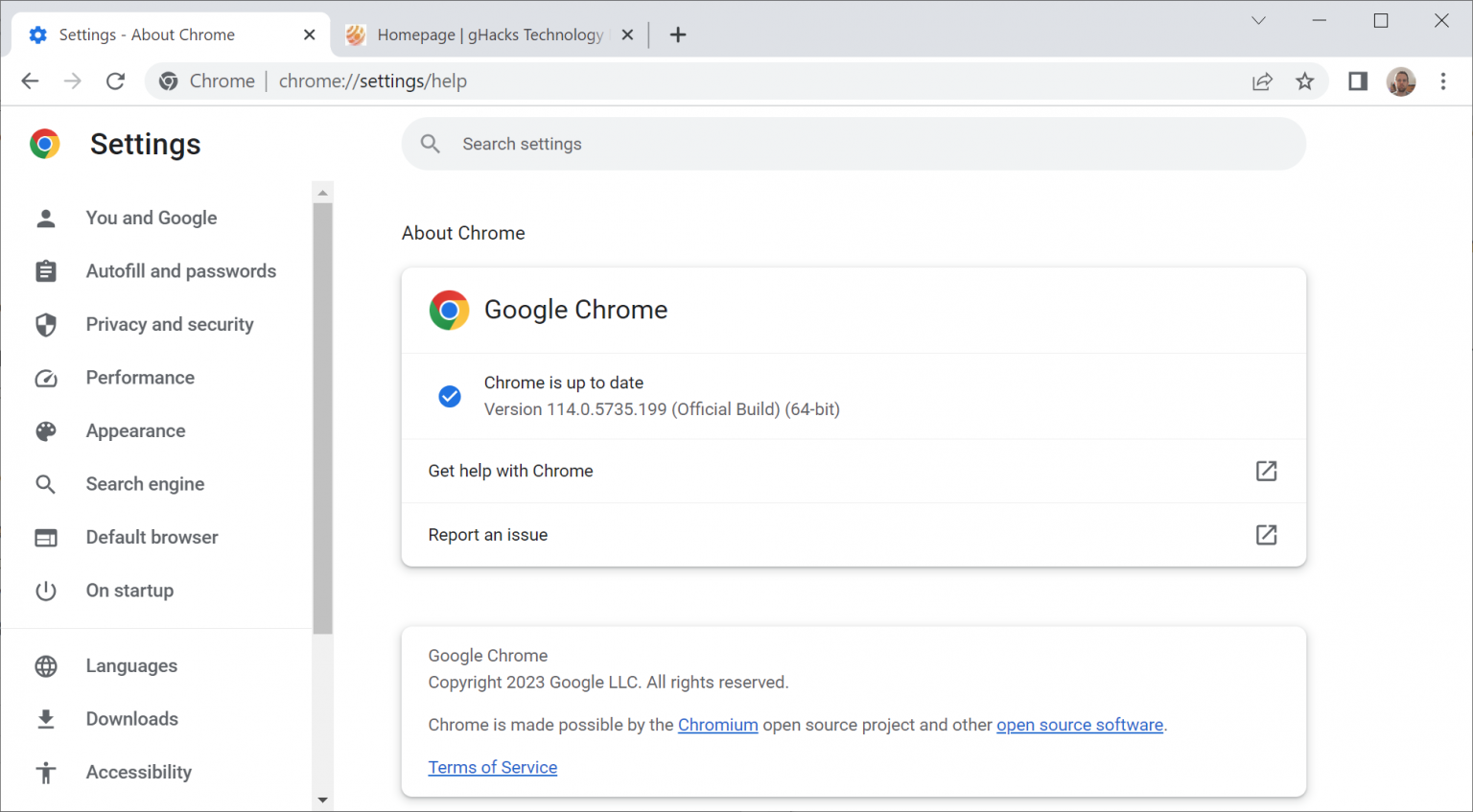
Task: Select Privacy and security in the sidebar
Action: [x=169, y=324]
